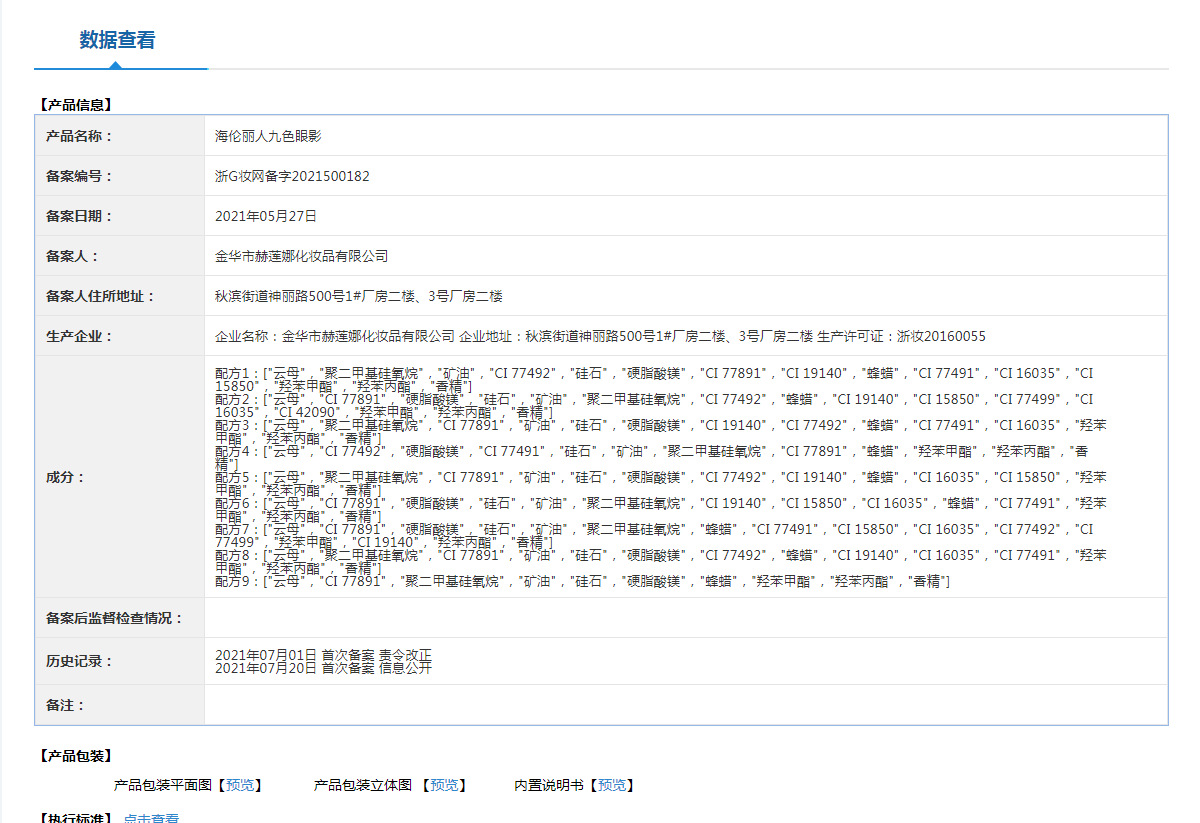Click the 生产企业 row label
Screen dimensions: 1200x823
click(80, 336)
